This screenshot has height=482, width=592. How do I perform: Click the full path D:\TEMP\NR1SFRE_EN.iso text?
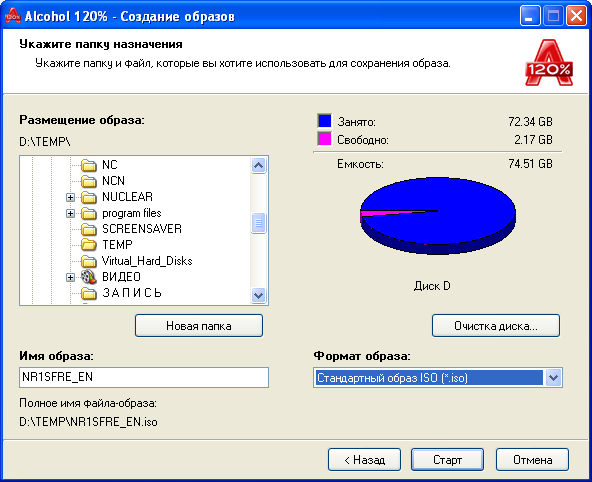[88, 422]
